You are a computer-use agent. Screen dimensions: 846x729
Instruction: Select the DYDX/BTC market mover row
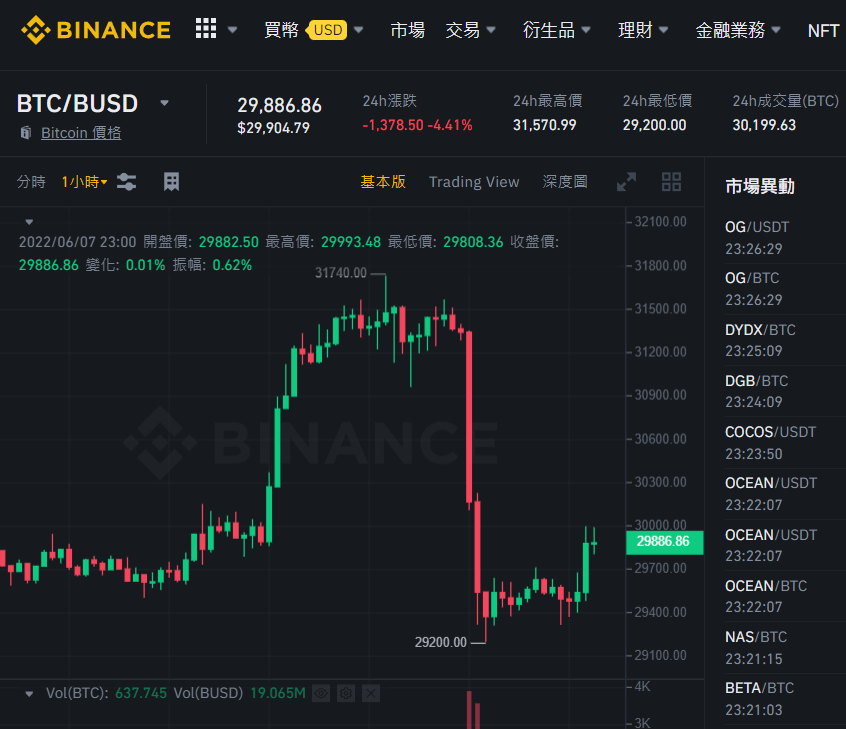pyautogui.click(x=784, y=340)
